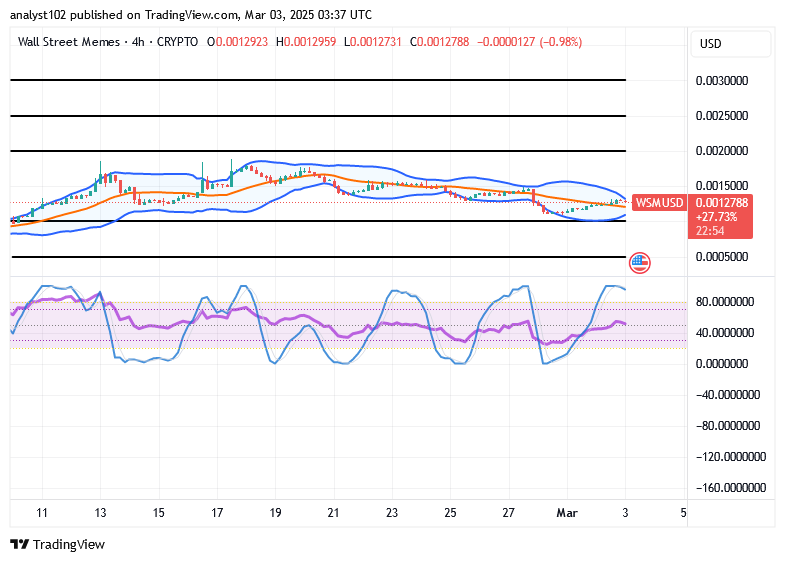Click the date 11 on time axis
This screenshot has width=785, height=562.
point(42,513)
